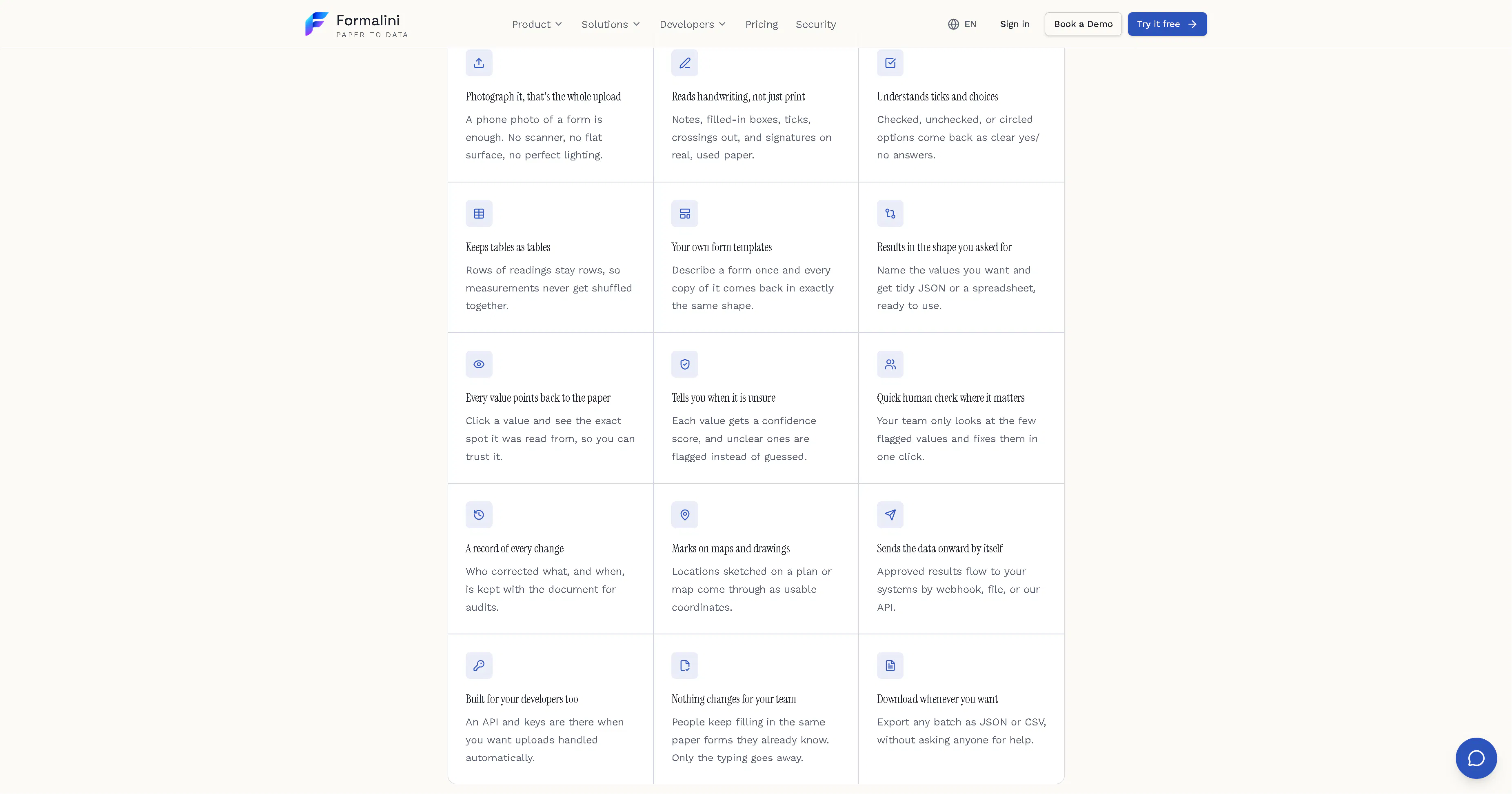Open the chat support bubble

[x=1476, y=758]
